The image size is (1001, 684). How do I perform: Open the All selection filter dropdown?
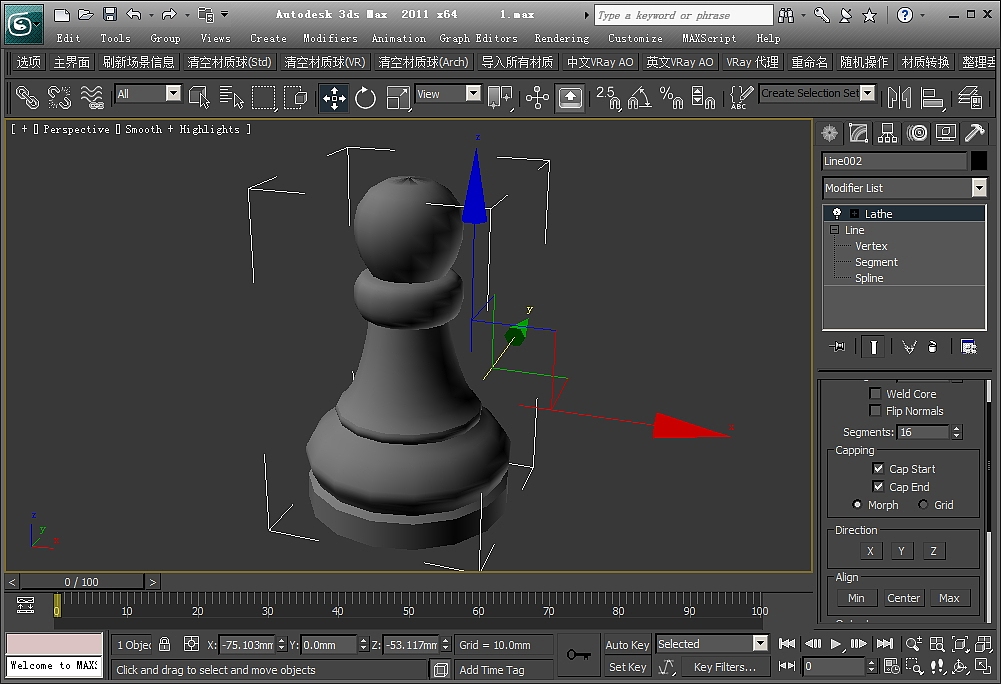[173, 93]
